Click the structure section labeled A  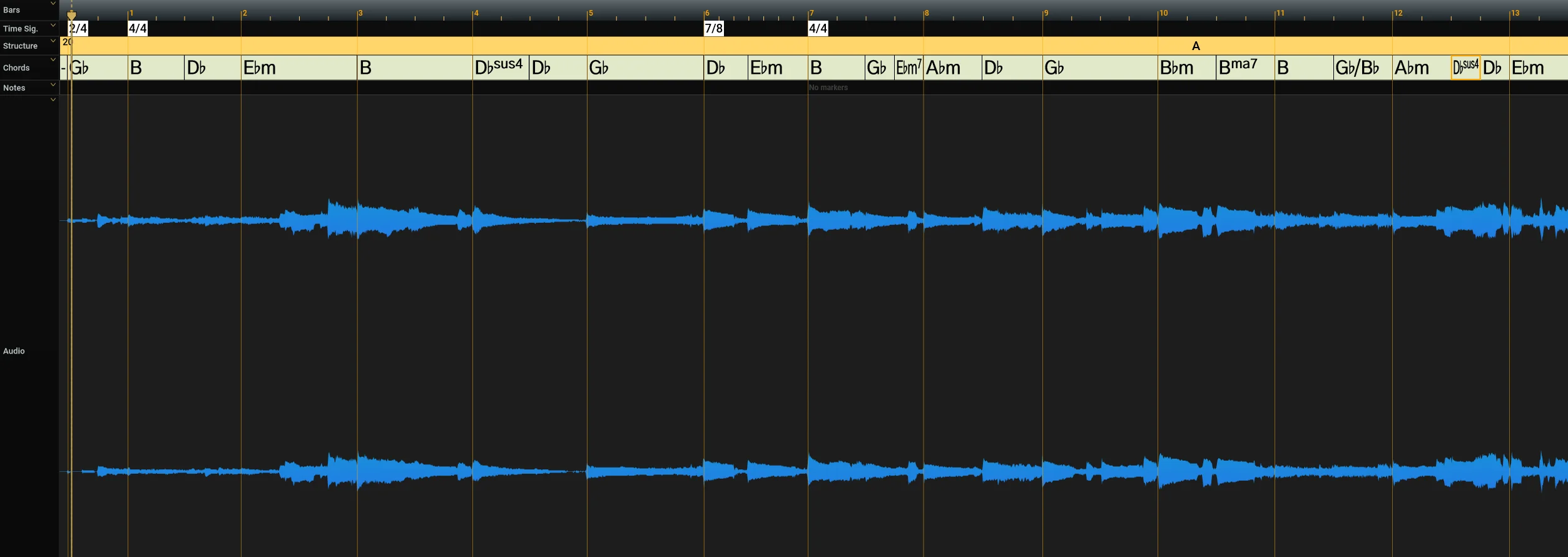pos(1196,46)
